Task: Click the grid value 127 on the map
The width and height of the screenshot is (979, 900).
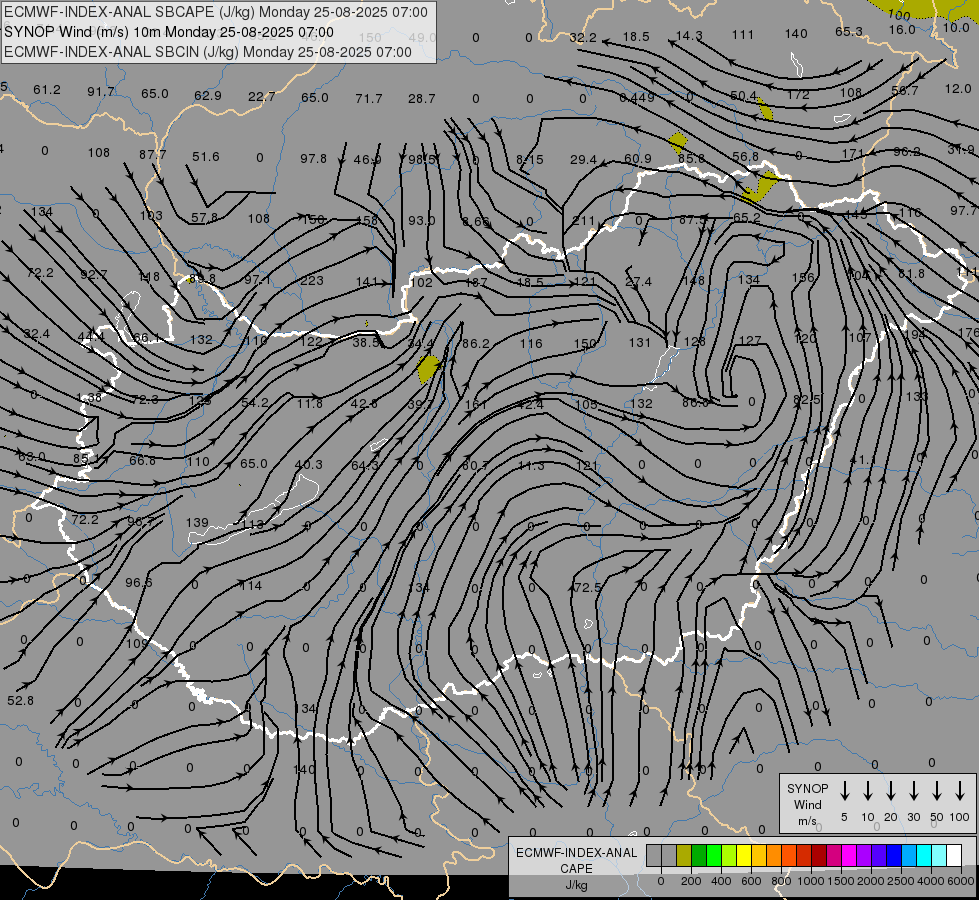Action: (x=749, y=340)
